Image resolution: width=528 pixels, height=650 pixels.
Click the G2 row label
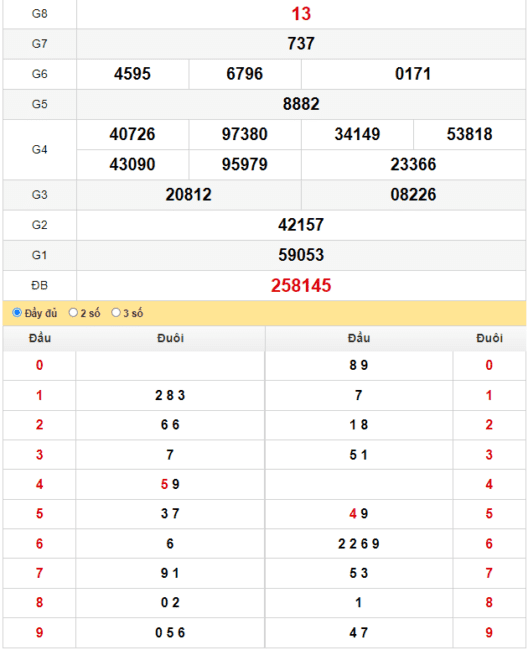[x=40, y=225]
